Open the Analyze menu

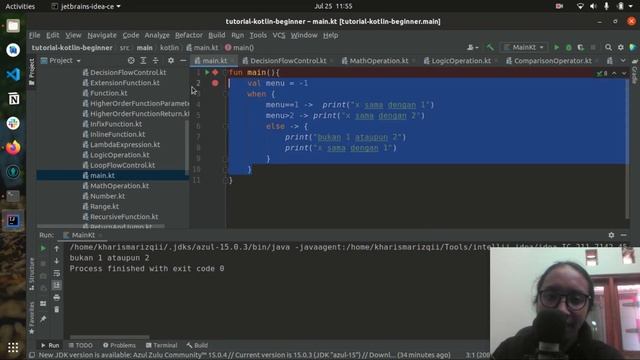[157, 35]
